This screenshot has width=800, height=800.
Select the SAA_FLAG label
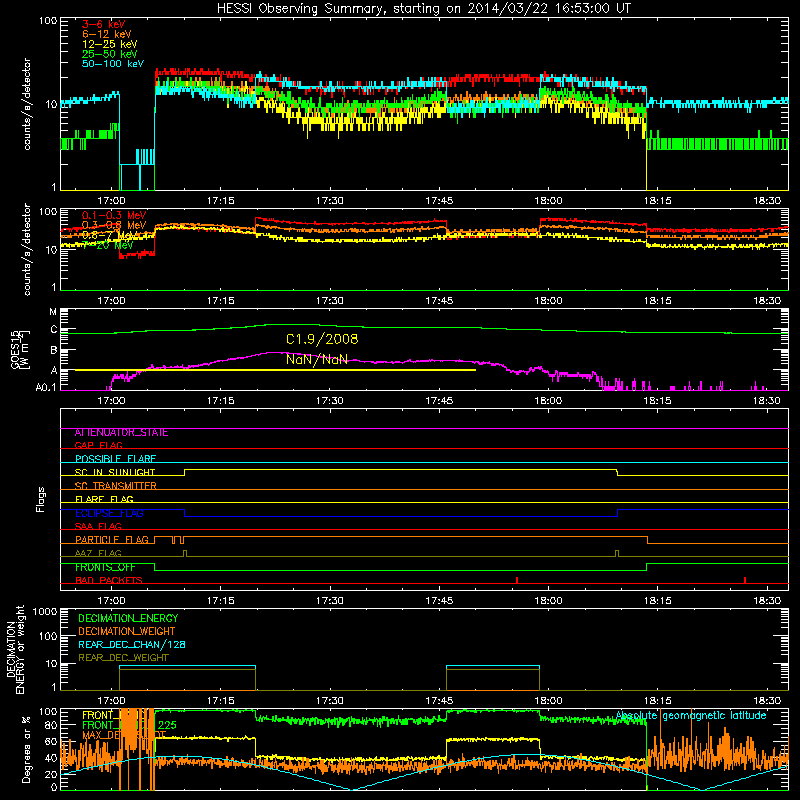tap(98, 527)
